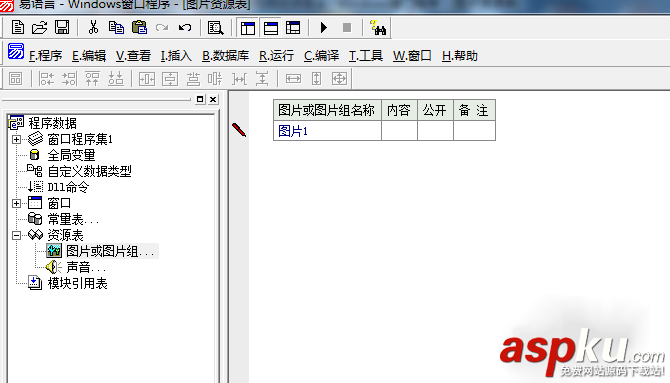Click the 公开 cell of 图片1 row
Viewport: 670px width, 383px height.
point(435,131)
